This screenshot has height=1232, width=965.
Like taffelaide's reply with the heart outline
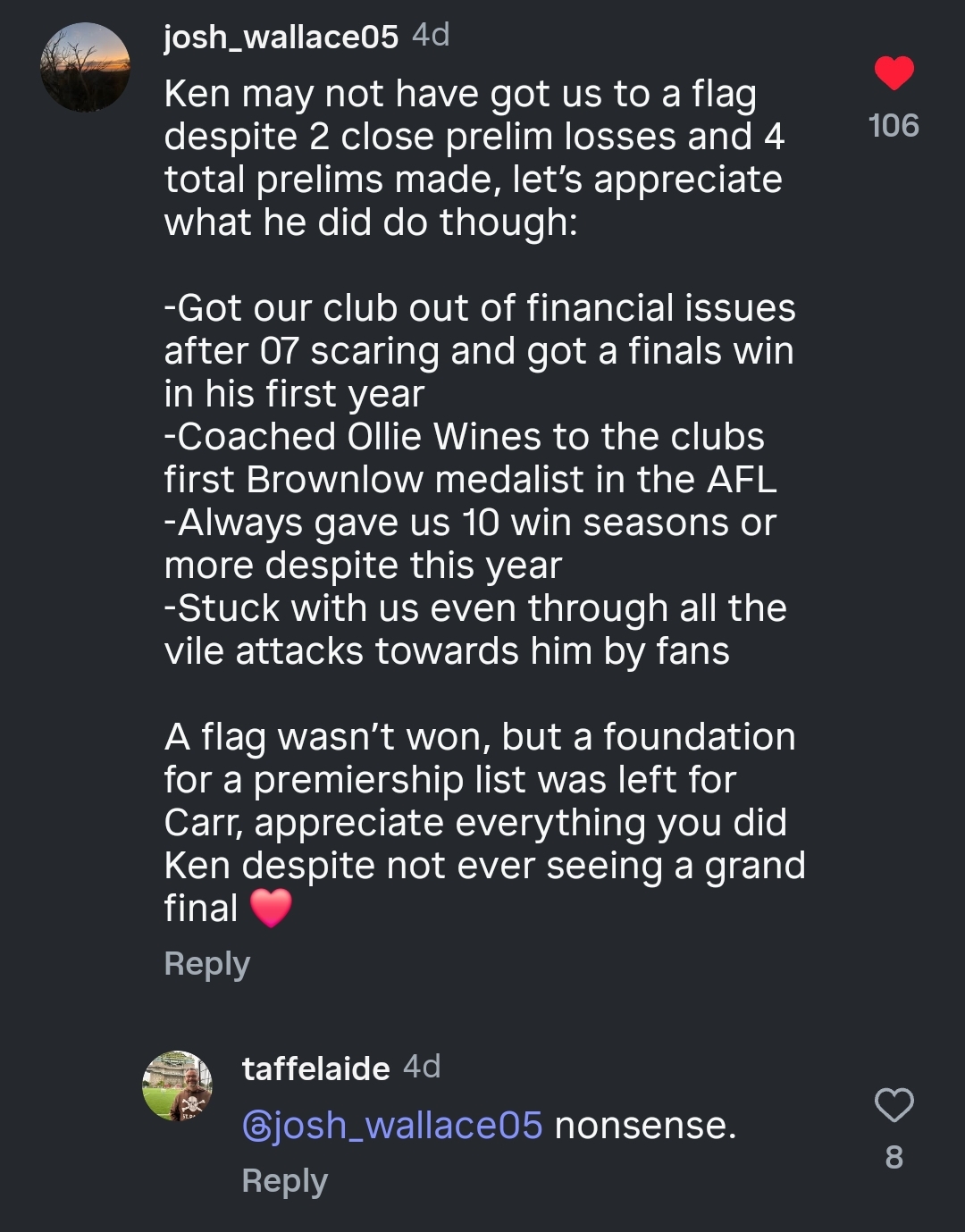click(x=894, y=1105)
